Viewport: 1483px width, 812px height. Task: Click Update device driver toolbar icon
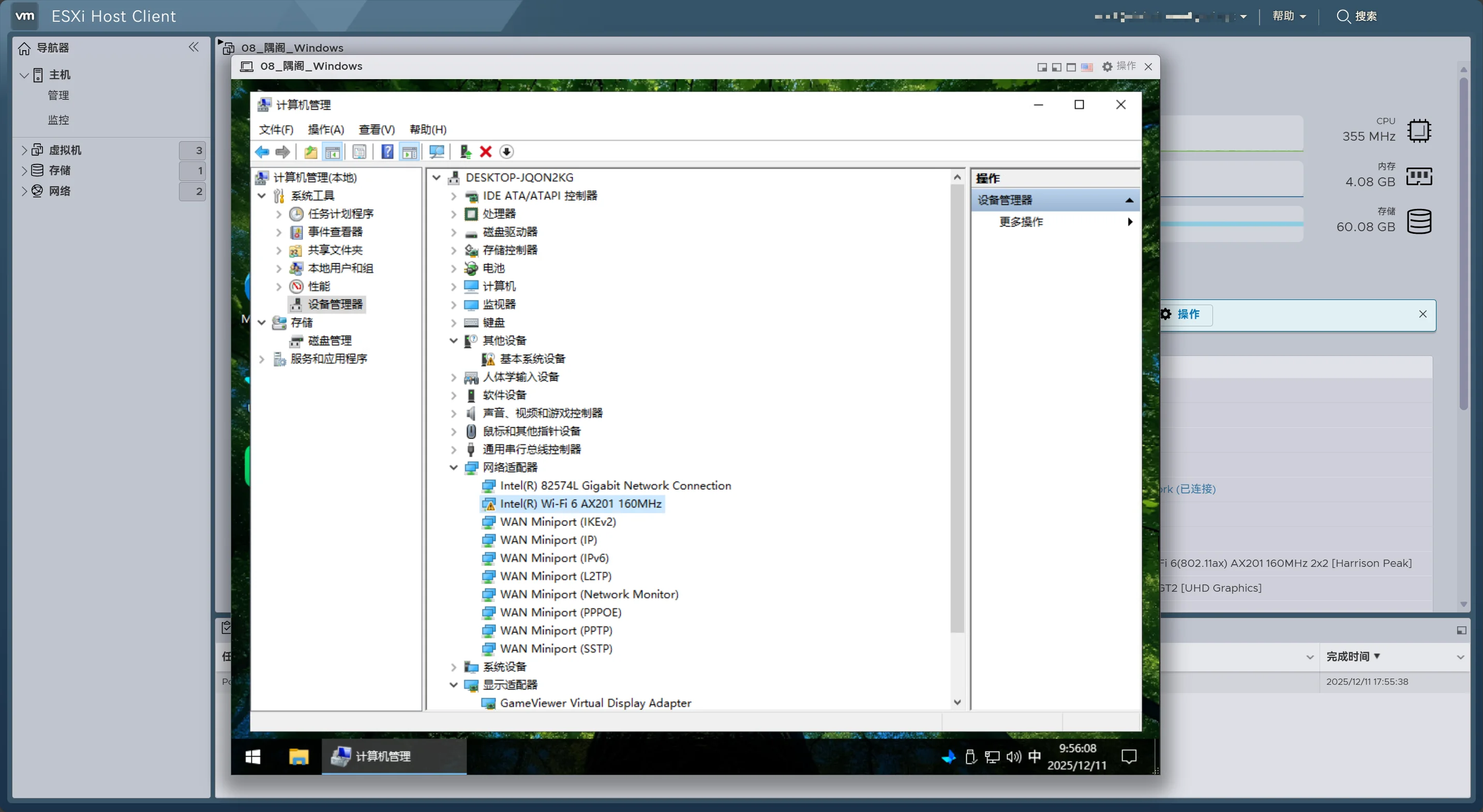(465, 152)
